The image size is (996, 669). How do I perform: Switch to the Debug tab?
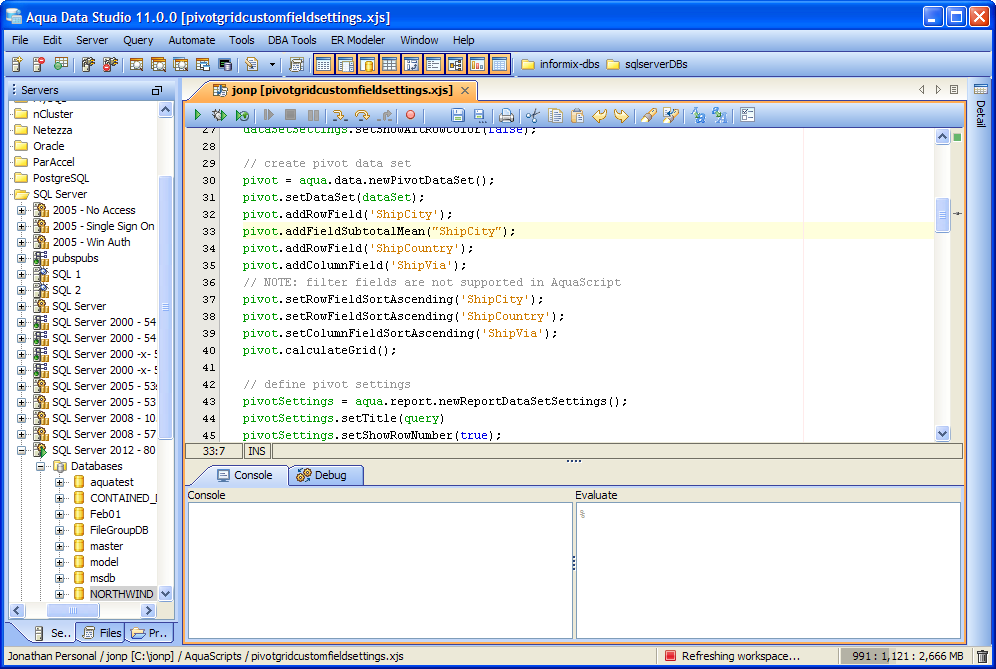tap(325, 475)
